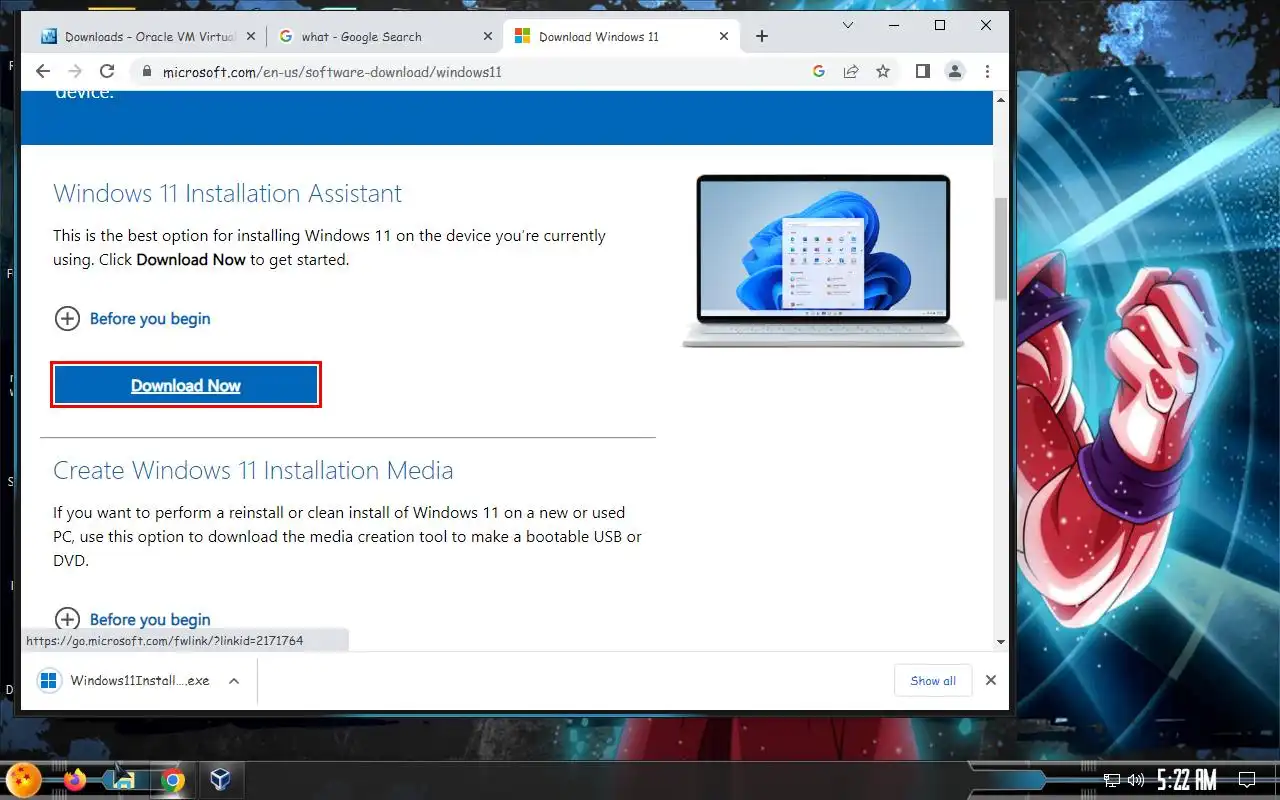Close the Download Windows 11 tab
1280x800 pixels.
coord(724,36)
